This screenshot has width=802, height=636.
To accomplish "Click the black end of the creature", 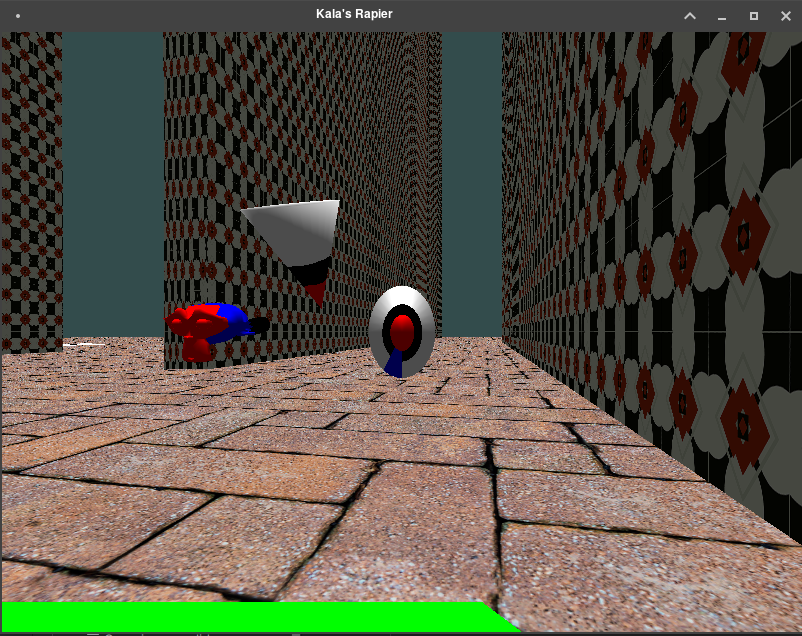I will (x=258, y=325).
